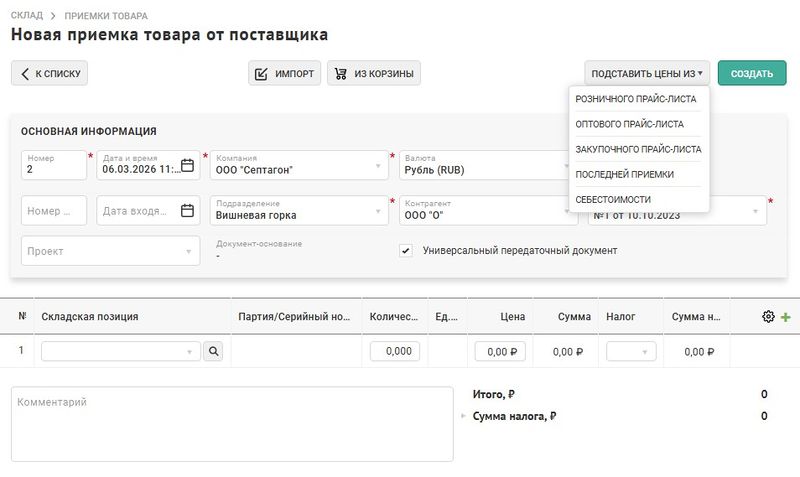800x477 pixels.
Task: Click the Итого, ₽ label
Action: (x=493, y=394)
